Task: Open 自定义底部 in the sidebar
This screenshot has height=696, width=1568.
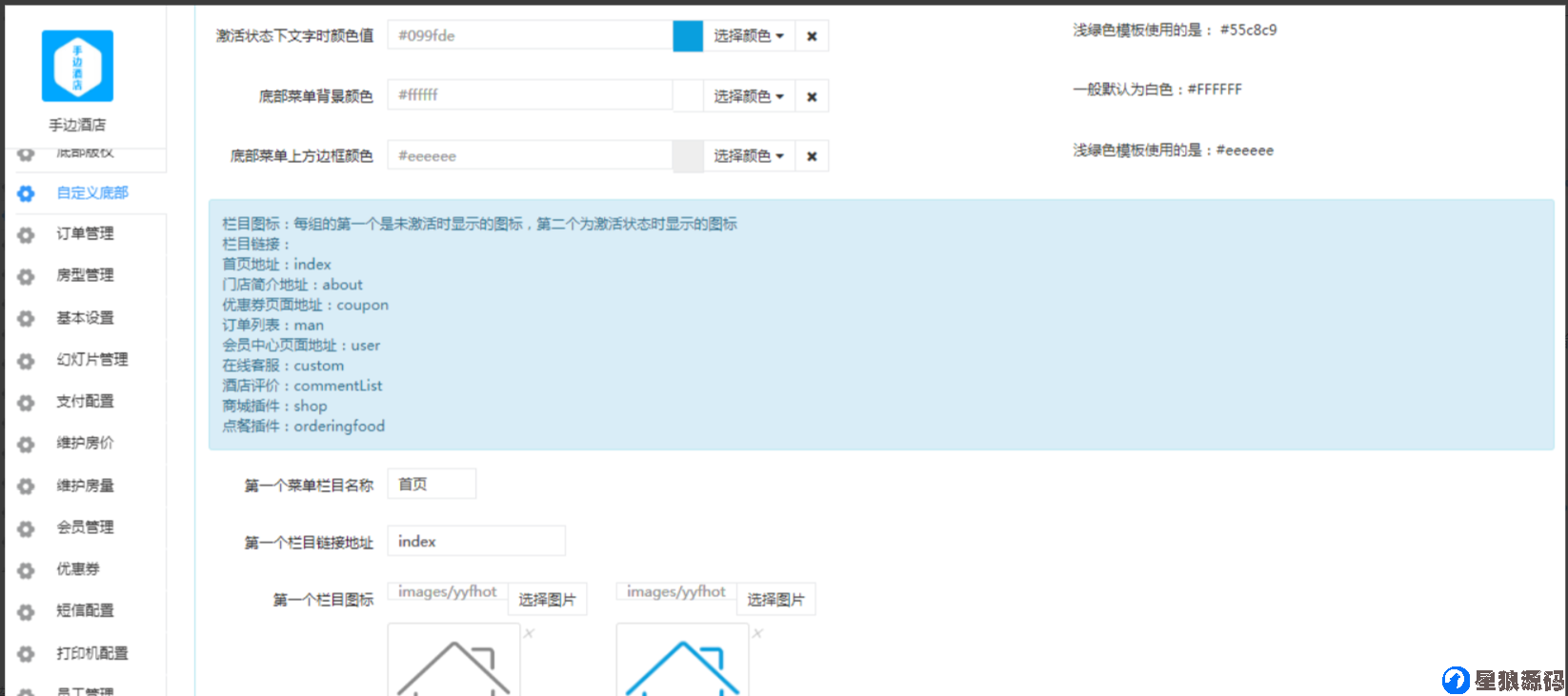Action: click(x=91, y=192)
